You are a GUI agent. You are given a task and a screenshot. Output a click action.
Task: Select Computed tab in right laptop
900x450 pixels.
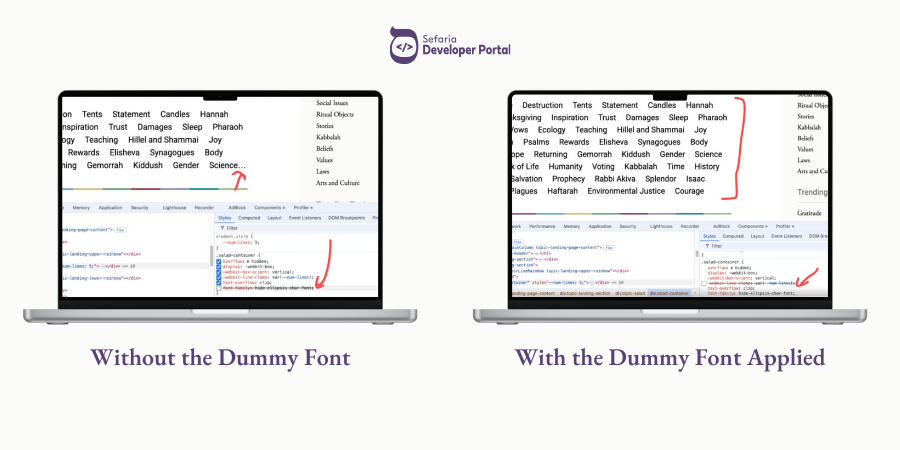(x=733, y=236)
